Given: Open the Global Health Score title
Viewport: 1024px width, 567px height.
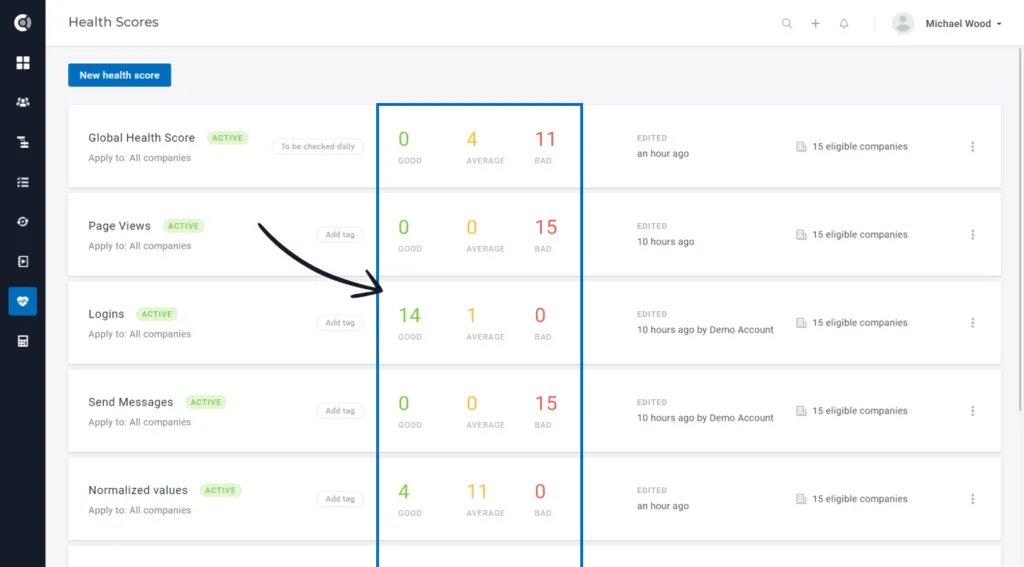Looking at the screenshot, I should point(142,138).
